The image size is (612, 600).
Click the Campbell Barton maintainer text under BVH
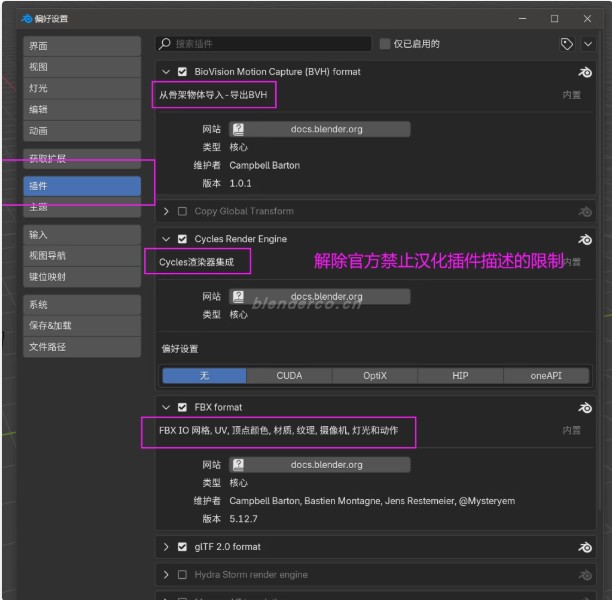(265, 166)
